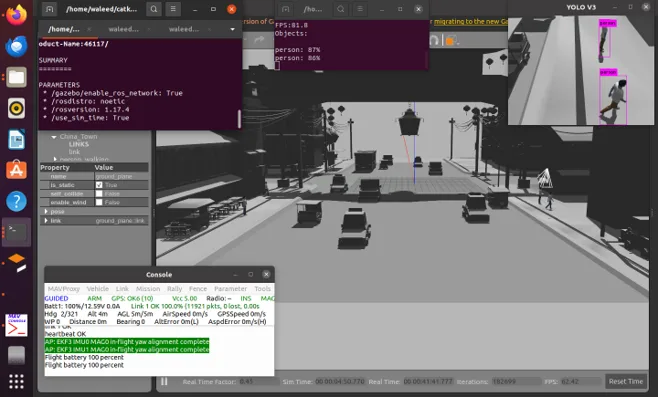Click '/rosdistro: noetic' line in terminal
The image size is (658, 397).
[x=84, y=101]
